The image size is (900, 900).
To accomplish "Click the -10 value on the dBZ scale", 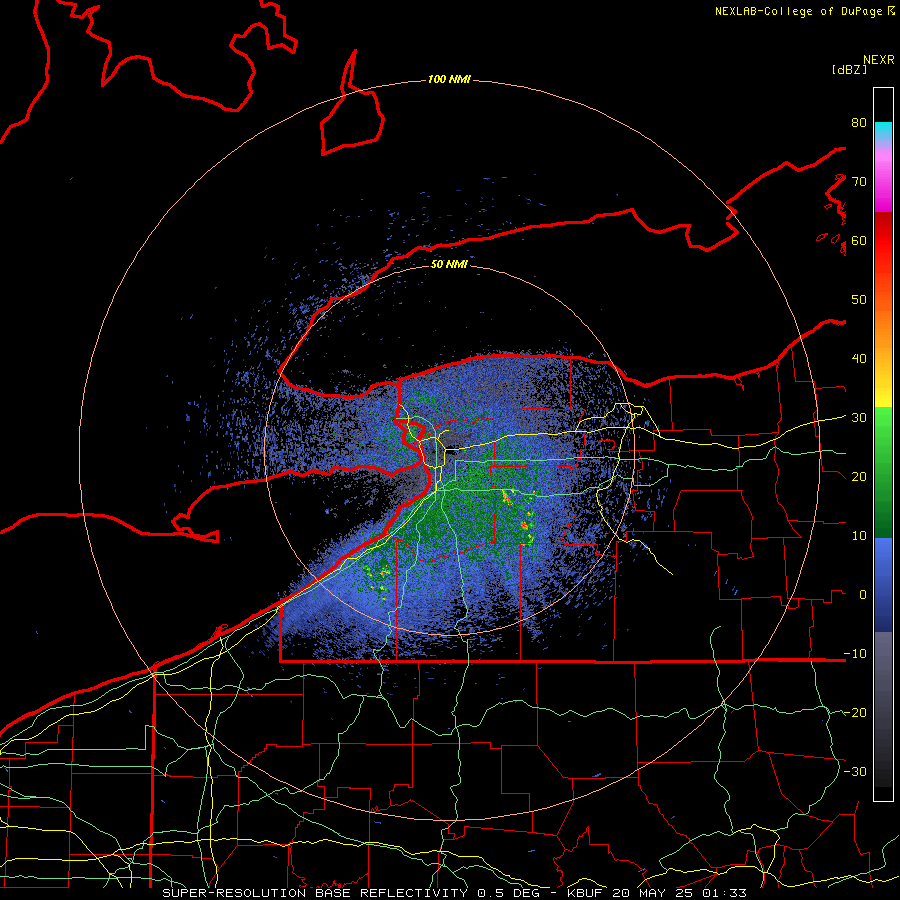I will [855, 653].
